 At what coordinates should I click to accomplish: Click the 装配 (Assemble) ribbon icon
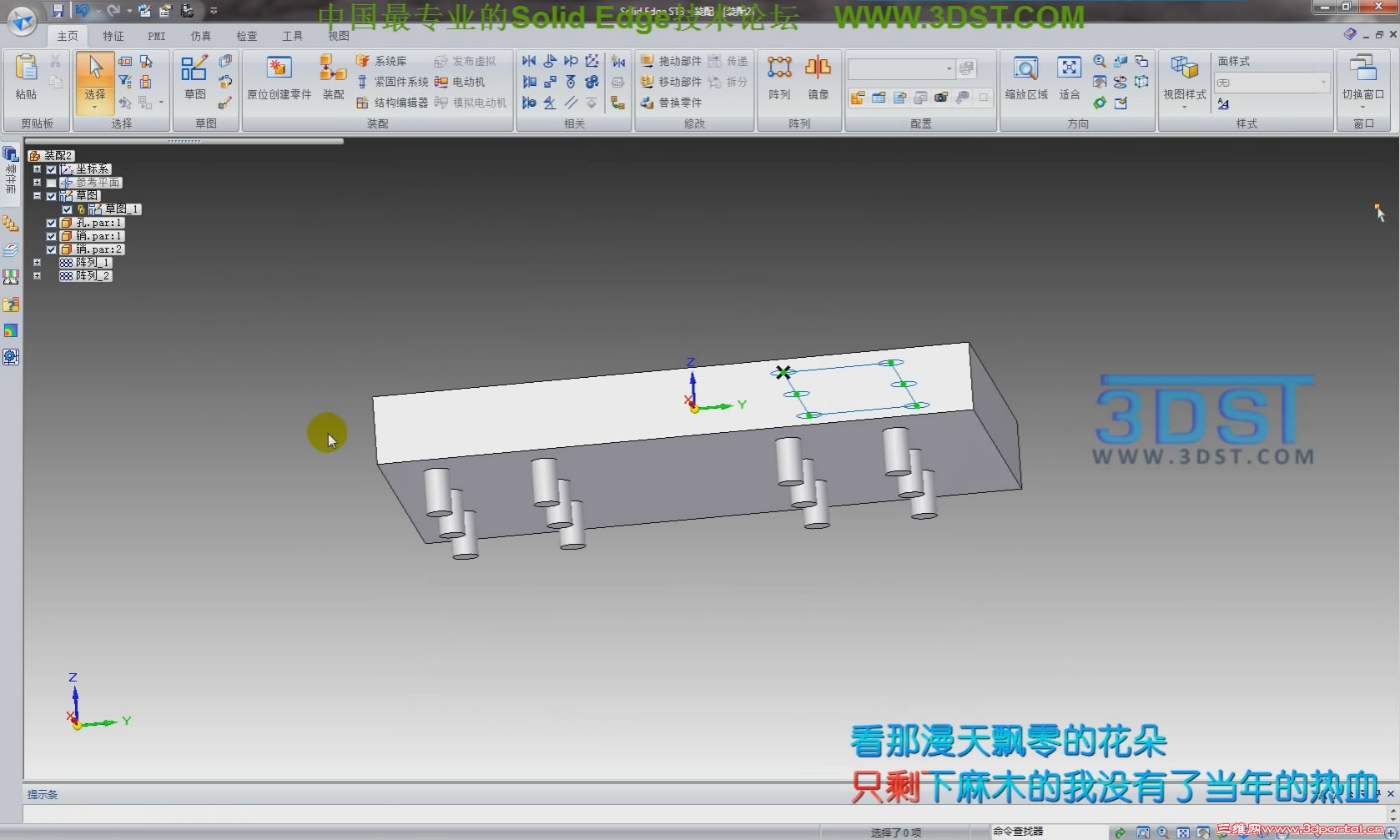[333, 78]
